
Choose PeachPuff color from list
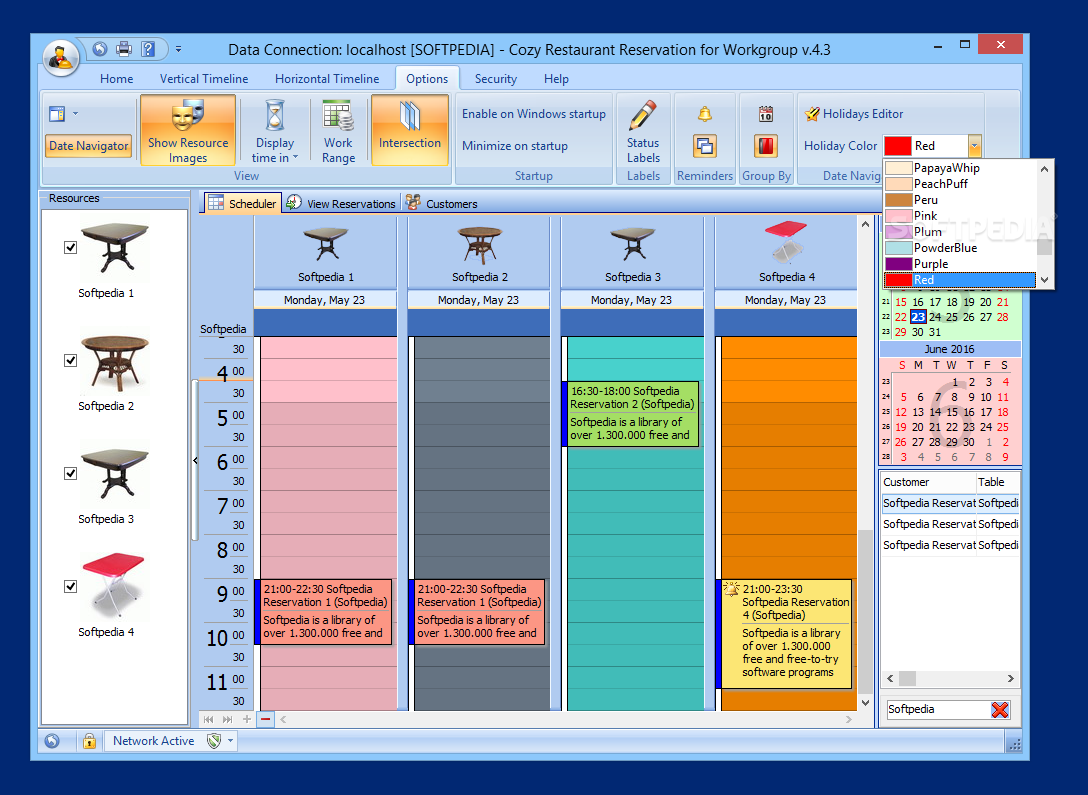[x=960, y=184]
